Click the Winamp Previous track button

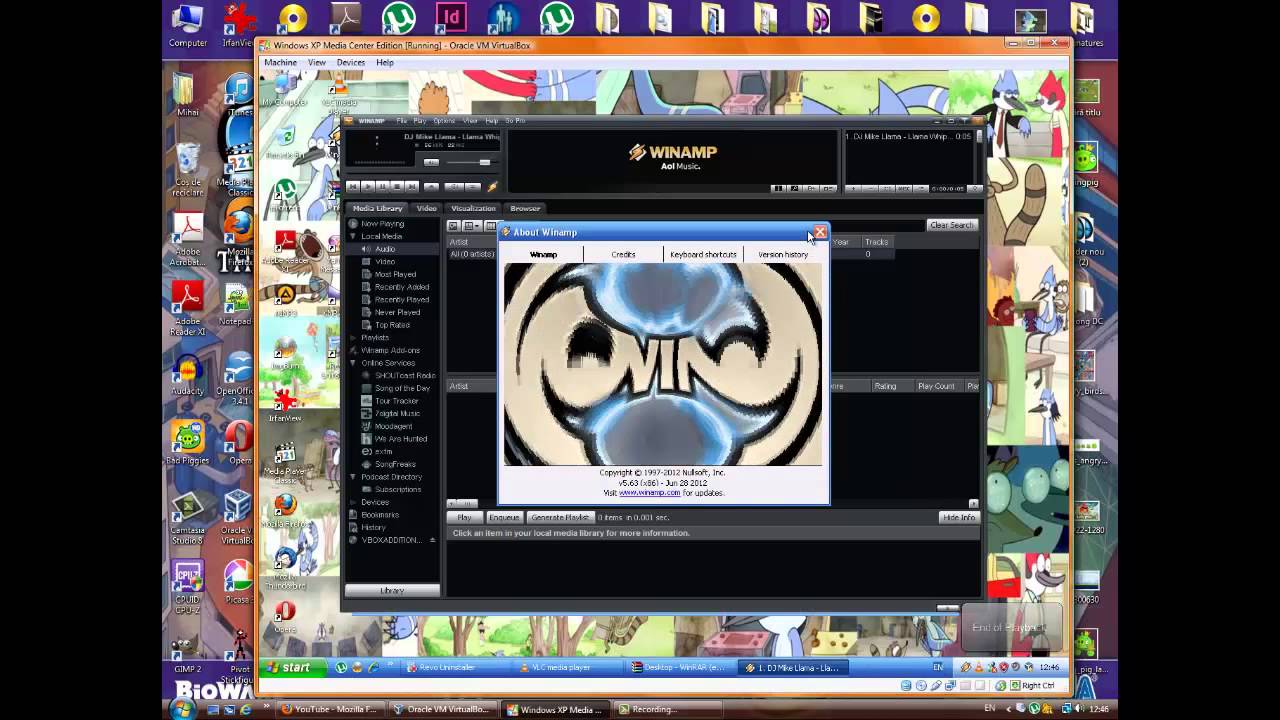pyautogui.click(x=353, y=186)
